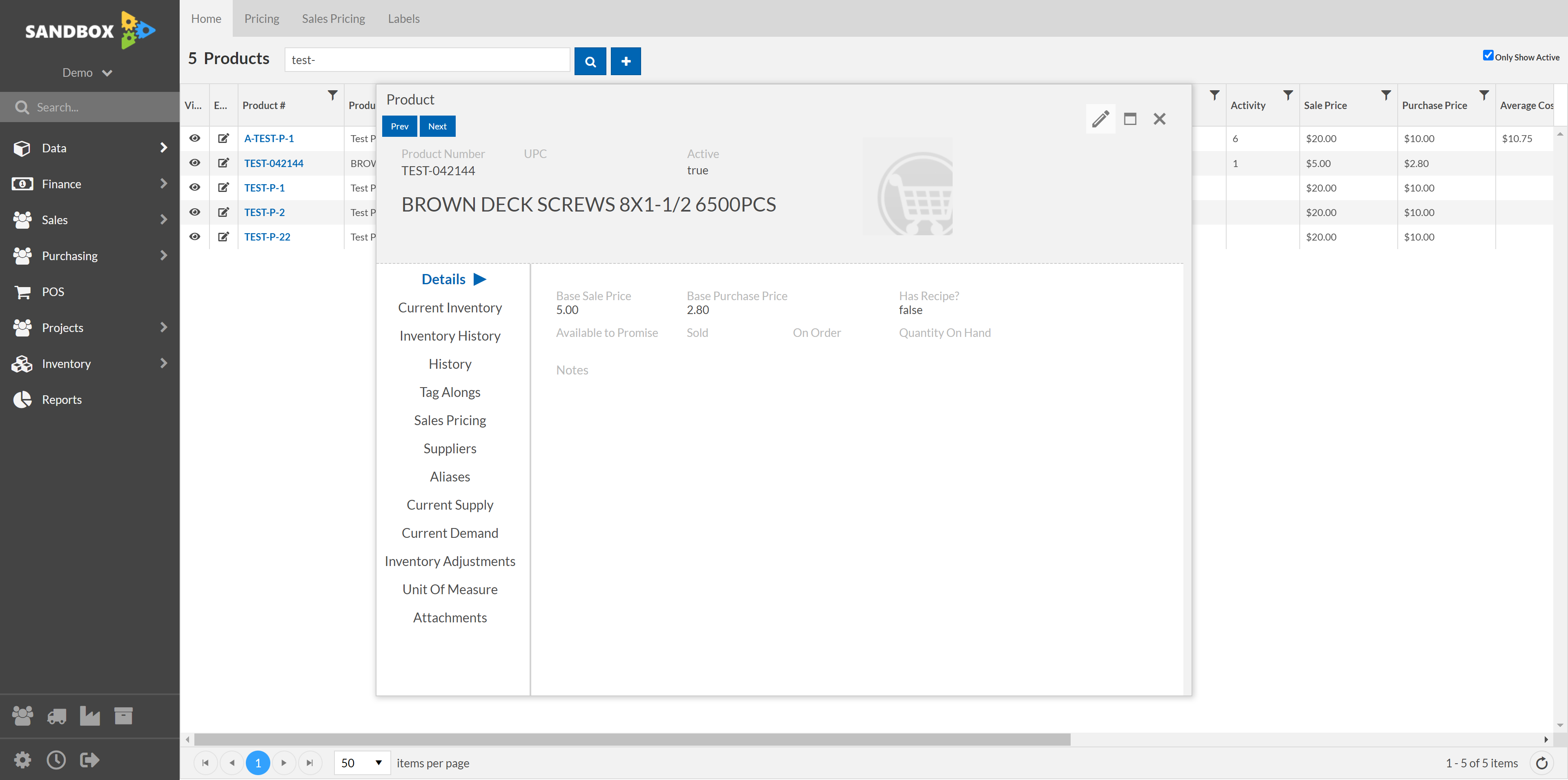Click eye view icon for TEST-P-1
This screenshot has height=780, width=1568.
point(195,187)
